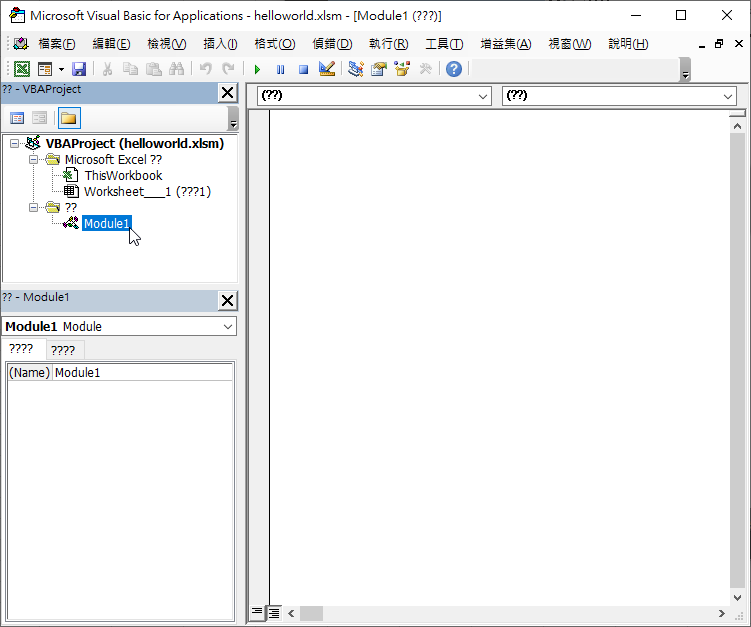Close the Properties - Module1 pane

pos(228,301)
